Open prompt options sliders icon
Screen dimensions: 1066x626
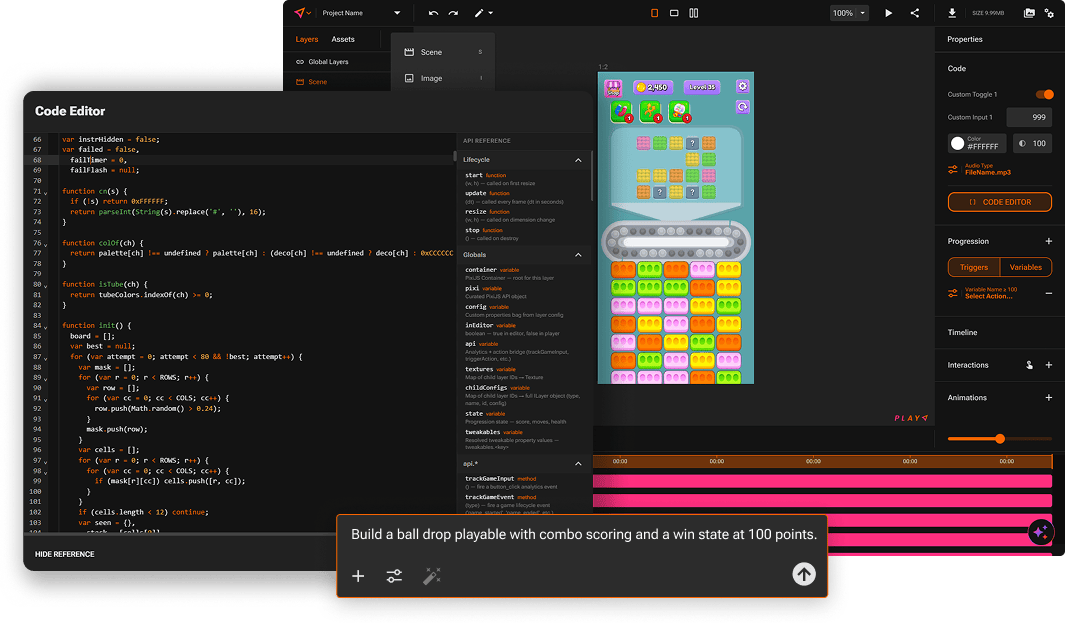[x=394, y=576]
